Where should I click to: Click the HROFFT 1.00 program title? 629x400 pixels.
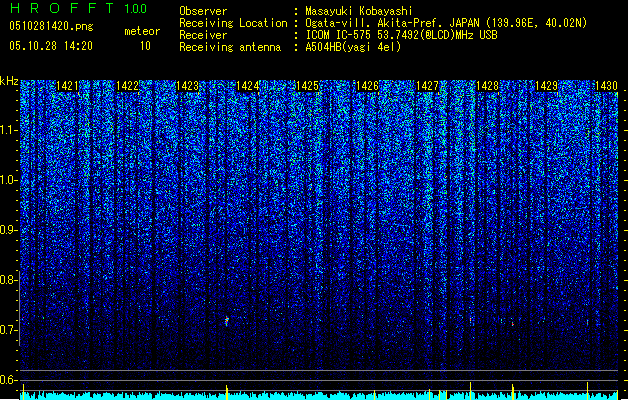(x=79, y=8)
